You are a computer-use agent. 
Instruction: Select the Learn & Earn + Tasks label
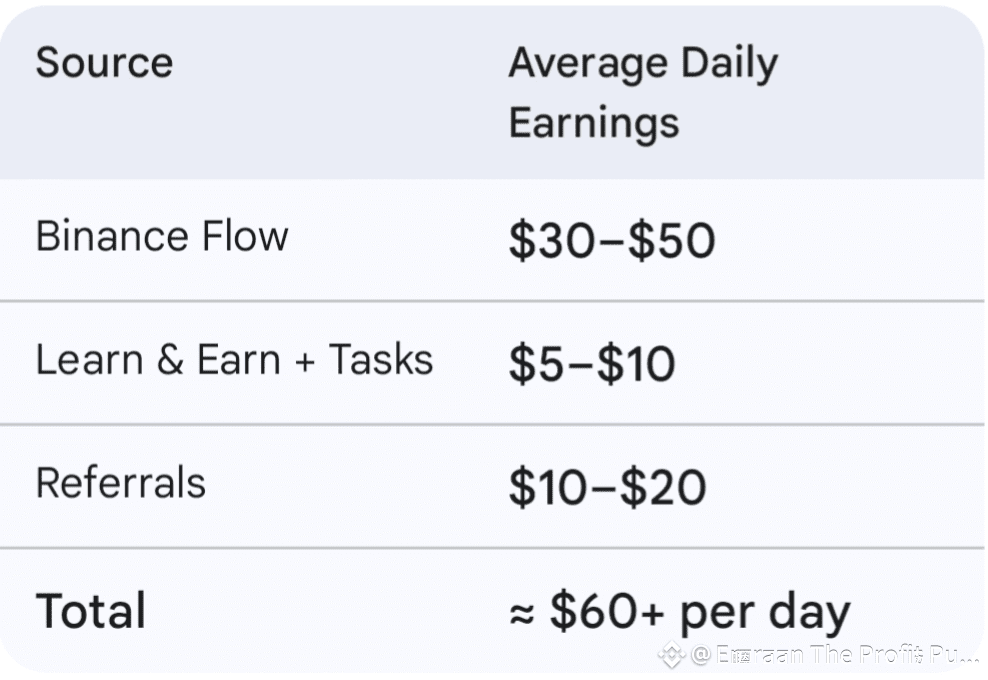pyautogui.click(x=234, y=360)
